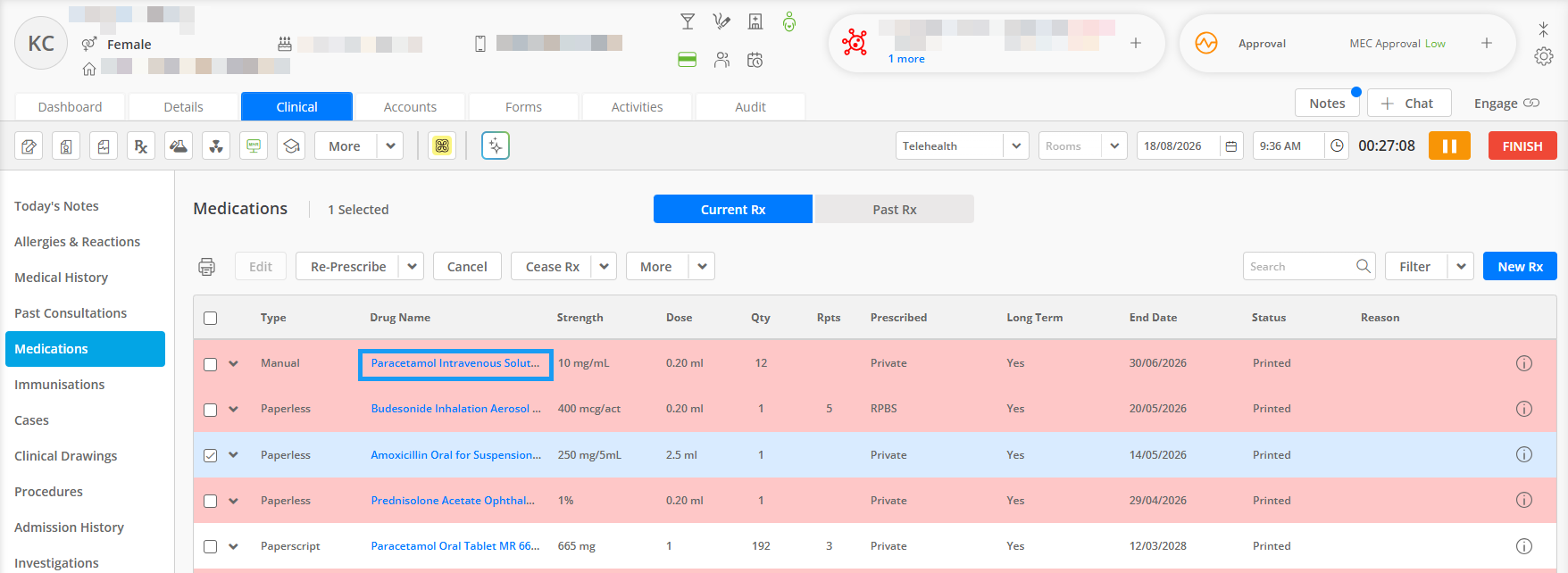The width and height of the screenshot is (1568, 573).
Task: Start a new Chat
Action: coord(1409,104)
